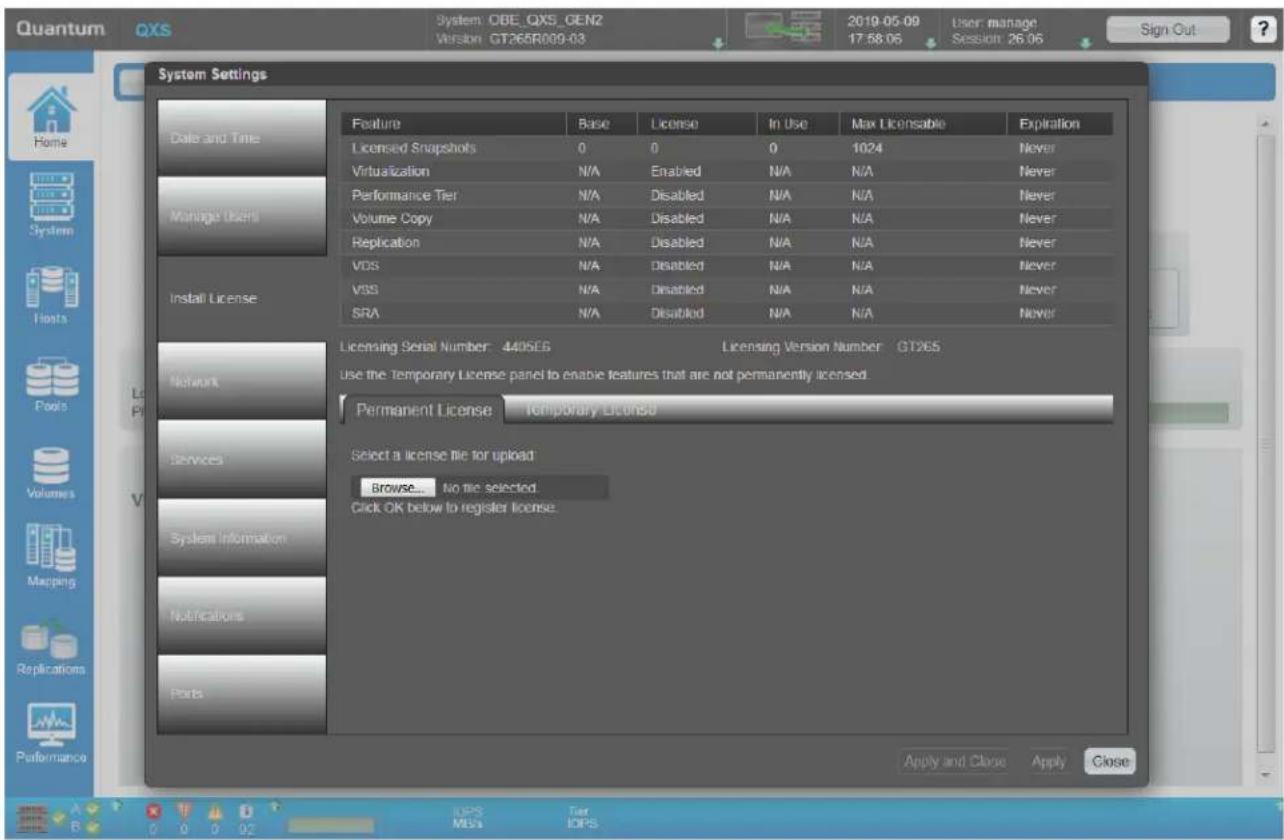Open the Ports settings tab

click(x=242, y=693)
